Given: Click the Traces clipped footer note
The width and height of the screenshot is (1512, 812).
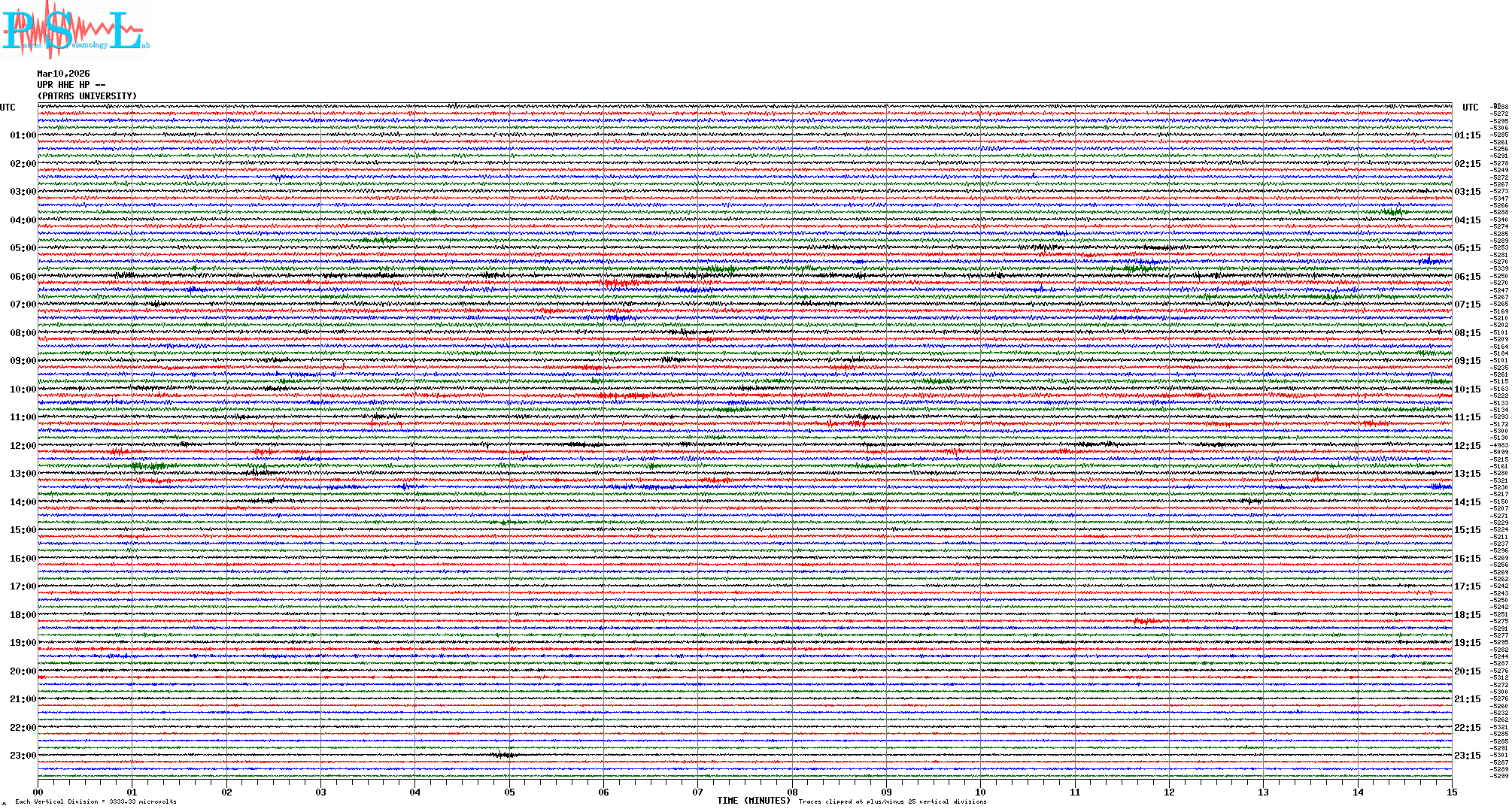Looking at the screenshot, I should point(892,801).
